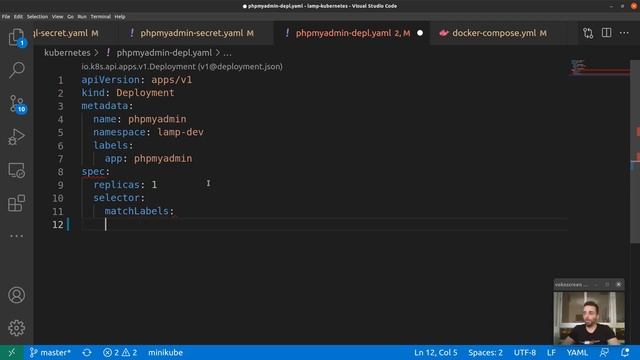Click the remote window indicator in status bar
The width and height of the screenshot is (640, 360).
11,352
